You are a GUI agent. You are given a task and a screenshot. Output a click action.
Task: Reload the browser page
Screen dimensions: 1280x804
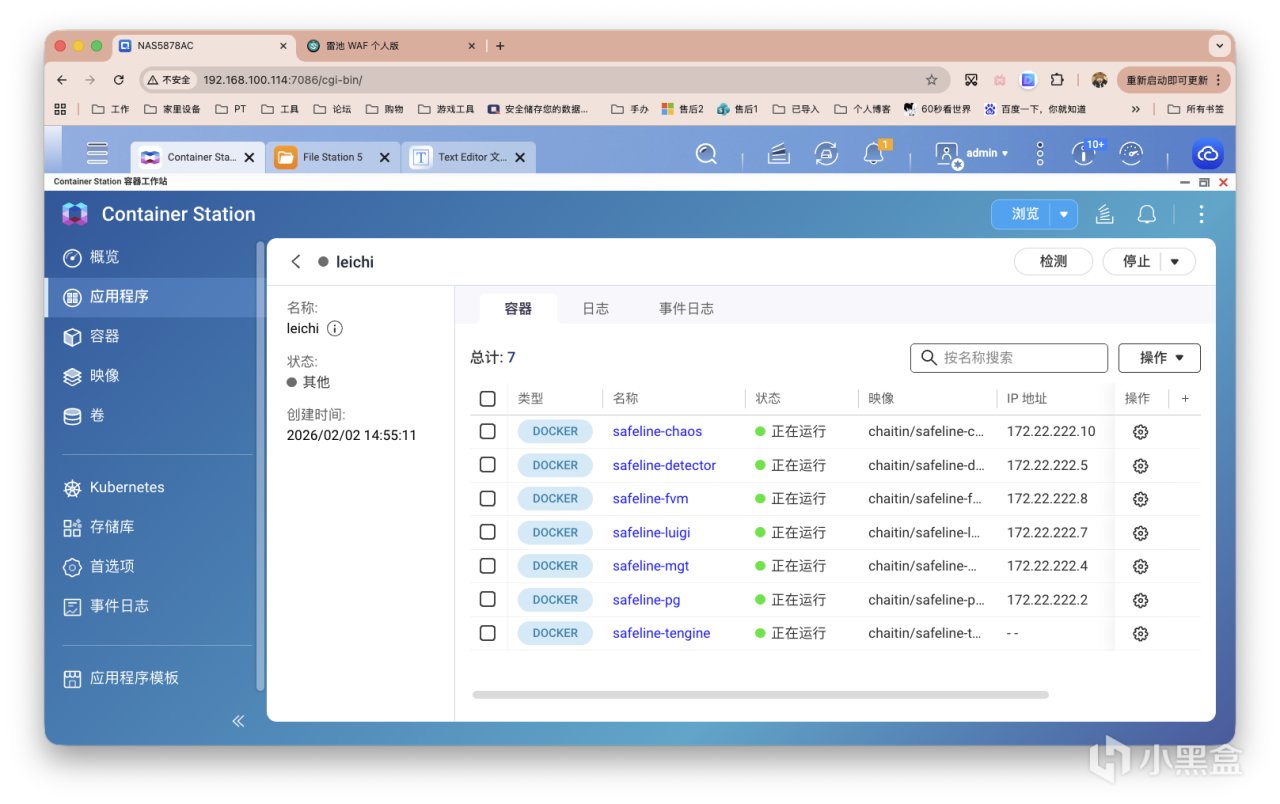tap(119, 80)
